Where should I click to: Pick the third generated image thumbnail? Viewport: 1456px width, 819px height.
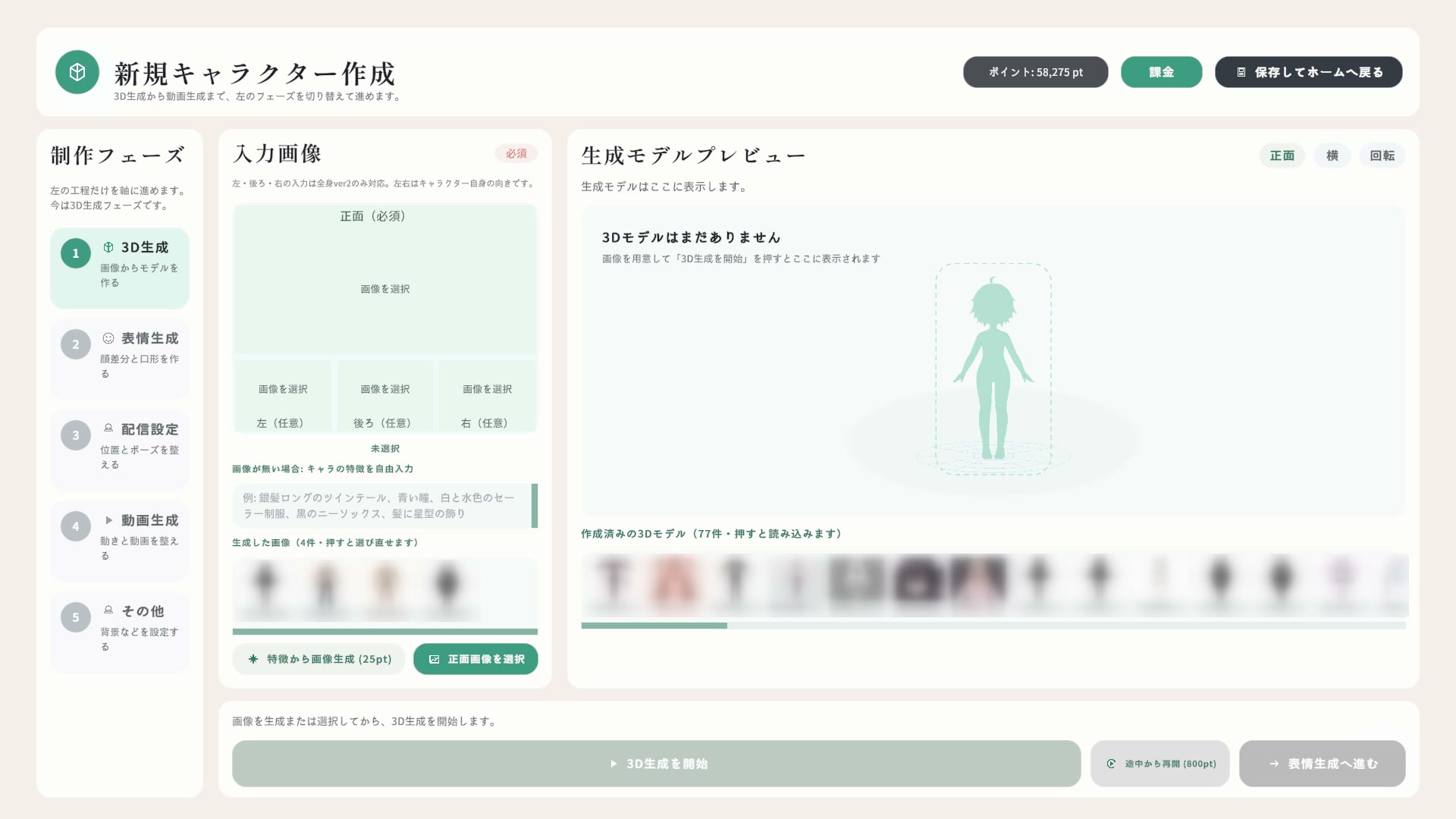387,589
